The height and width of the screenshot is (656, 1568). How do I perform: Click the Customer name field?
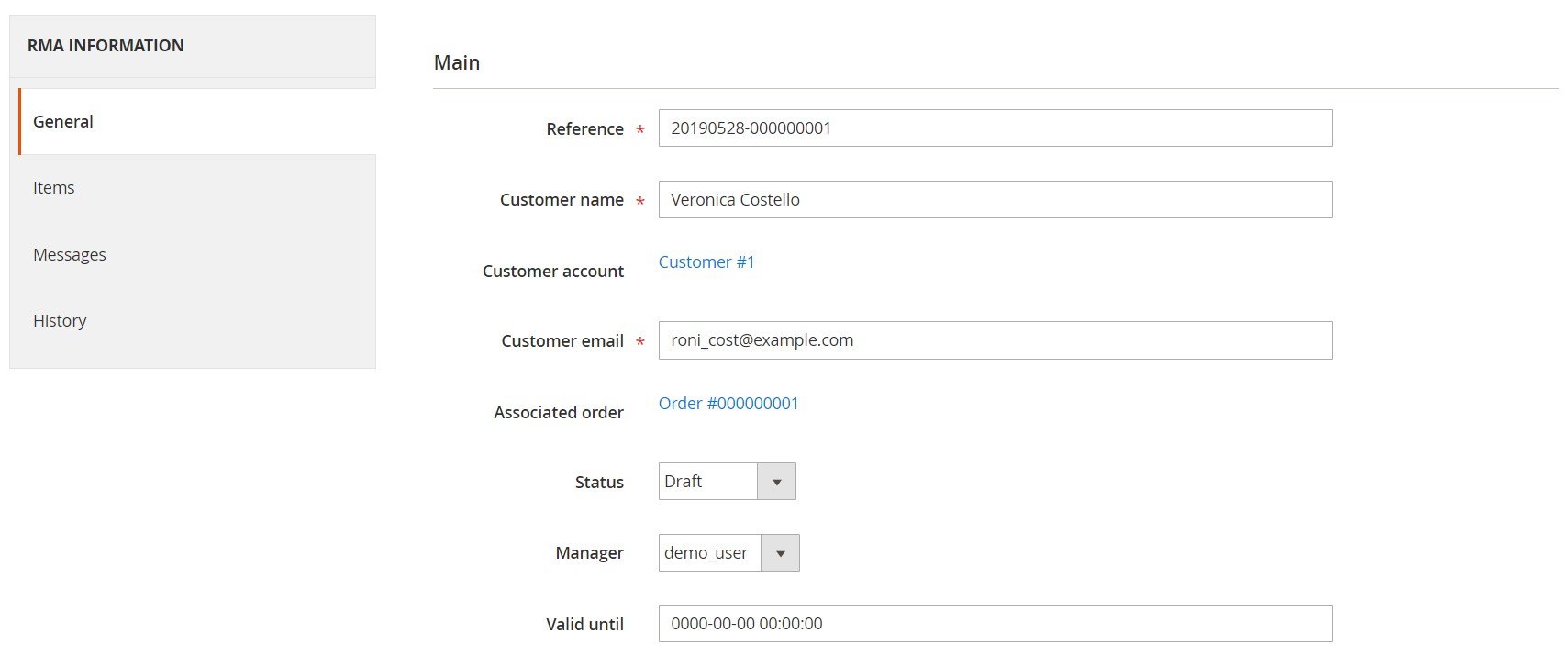pyautogui.click(x=995, y=199)
